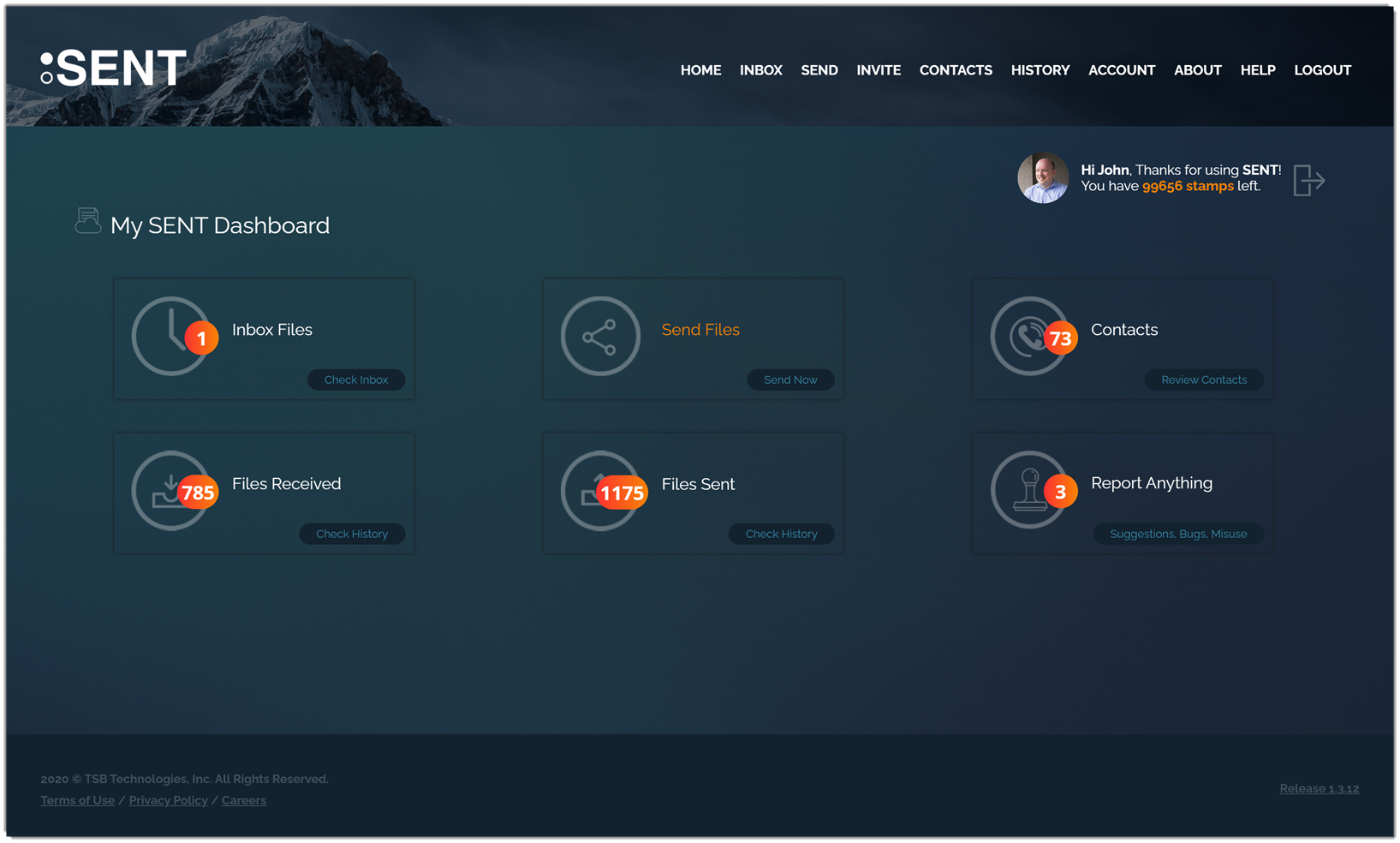This screenshot has width=1400, height=843.
Task: Click the Files Received title text
Action: coord(286,484)
